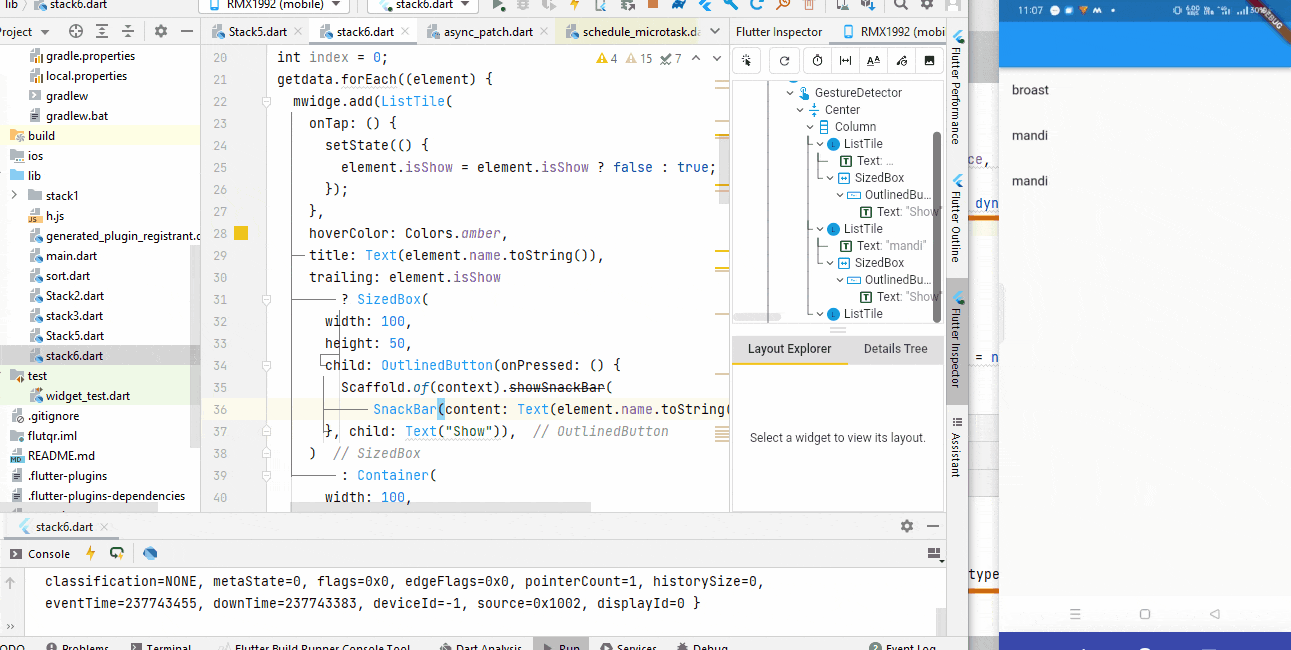Collapse the Column node in widget tree
The width and height of the screenshot is (1291, 650).
tap(811, 127)
